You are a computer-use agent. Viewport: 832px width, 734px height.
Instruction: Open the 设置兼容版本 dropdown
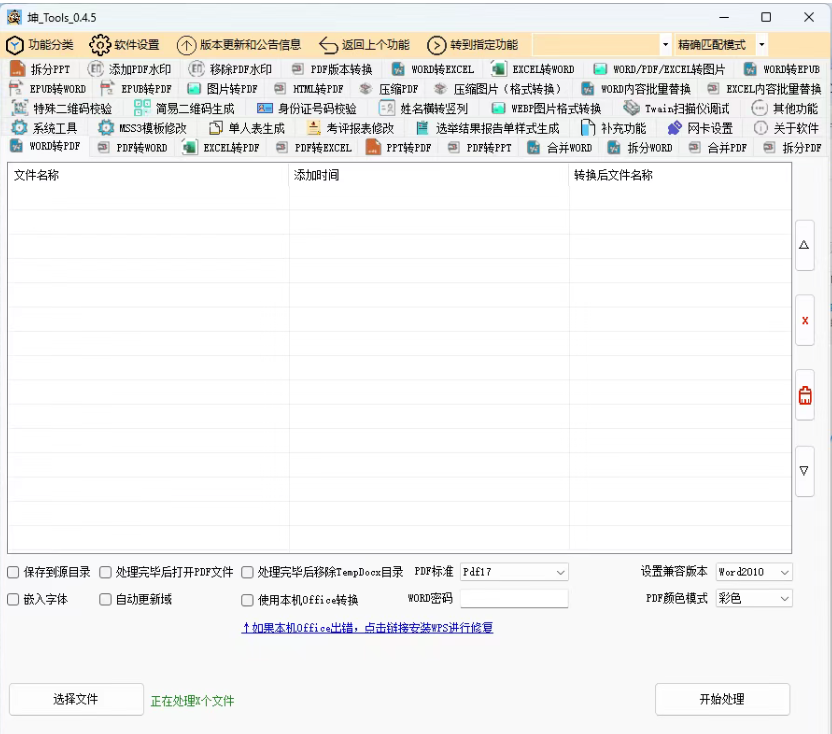point(753,572)
